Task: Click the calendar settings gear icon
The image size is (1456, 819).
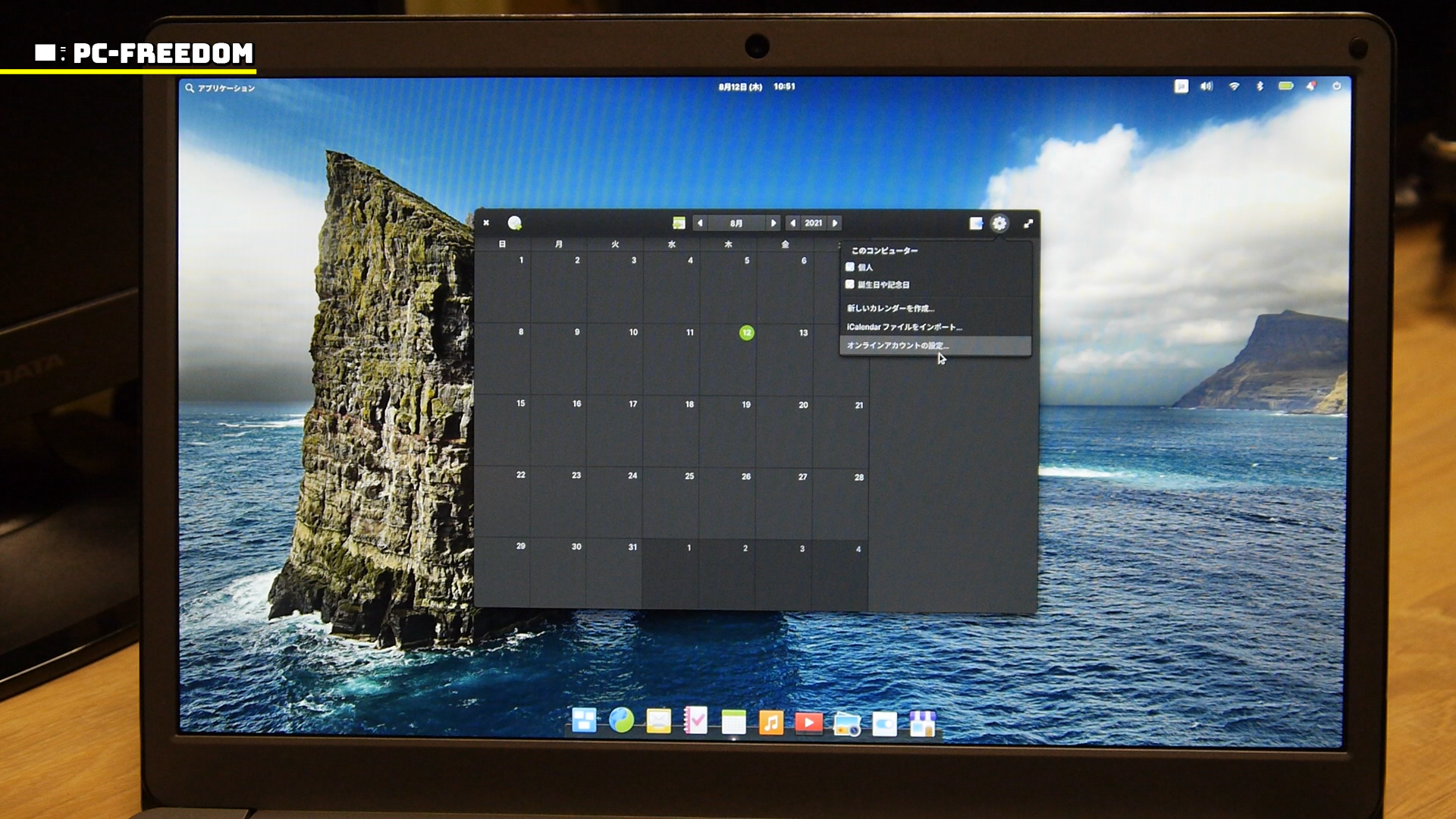Action: [999, 223]
